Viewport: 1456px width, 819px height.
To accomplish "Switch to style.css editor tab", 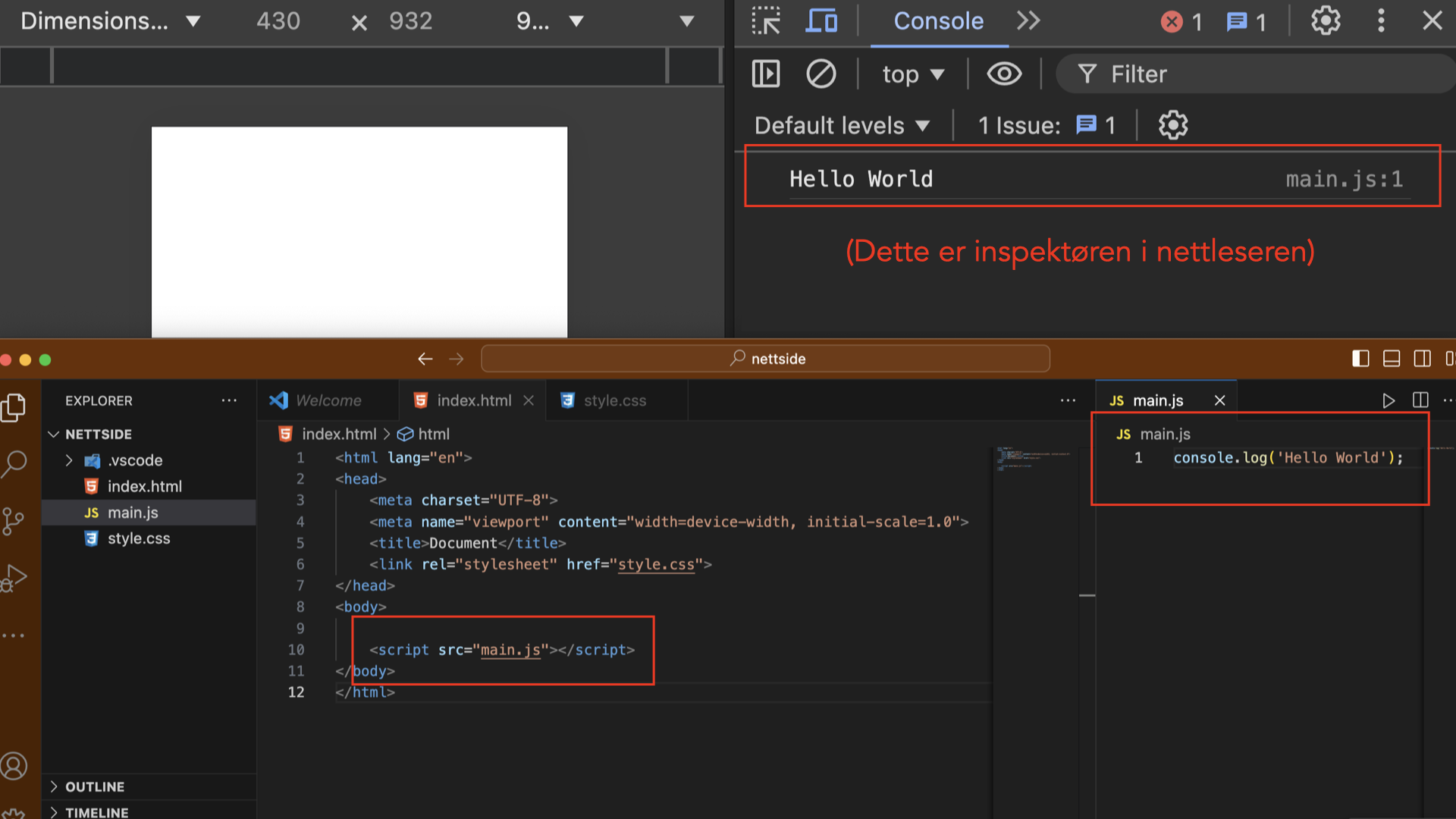I will 614,400.
